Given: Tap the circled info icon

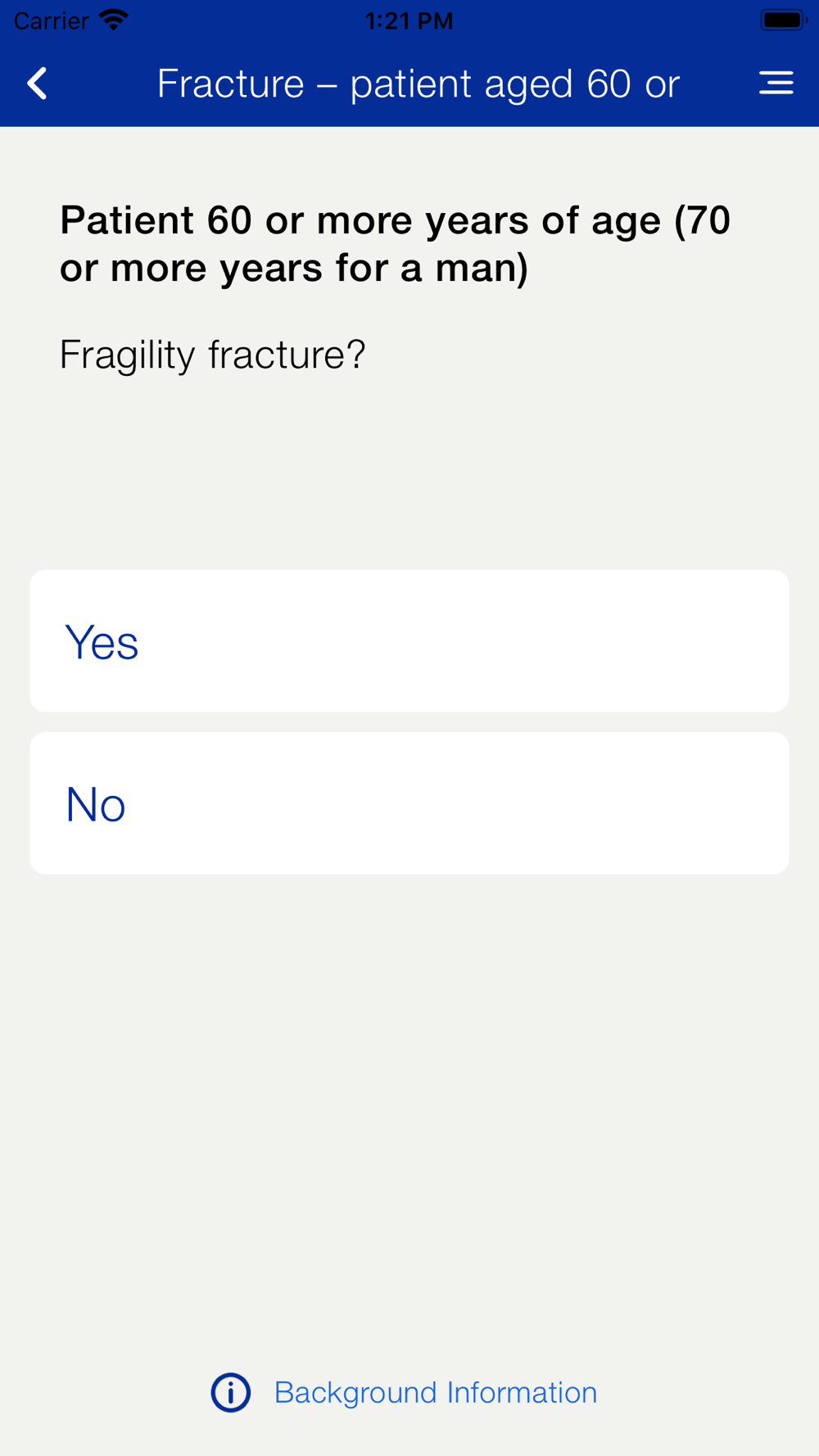Looking at the screenshot, I should [x=231, y=1392].
